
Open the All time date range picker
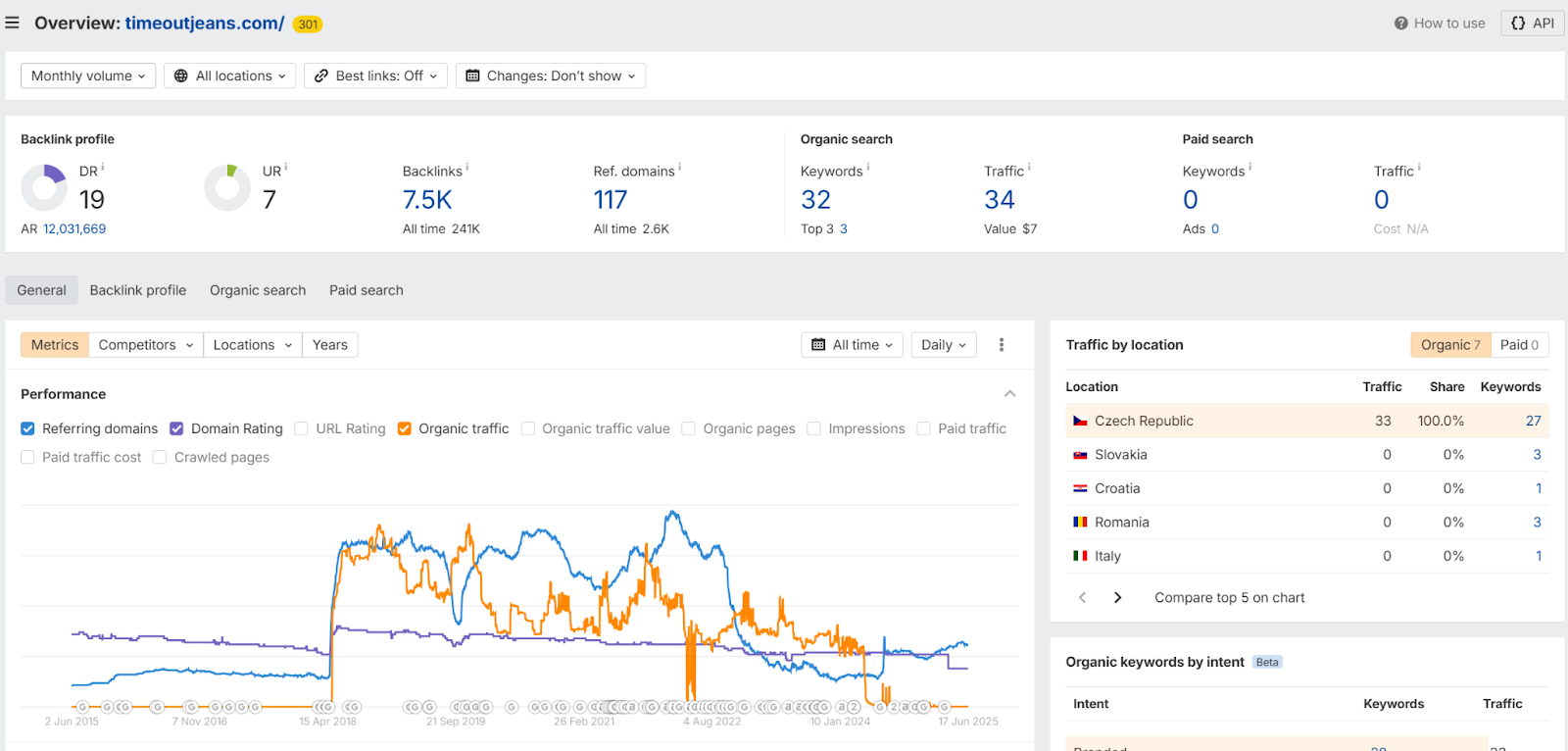(853, 345)
